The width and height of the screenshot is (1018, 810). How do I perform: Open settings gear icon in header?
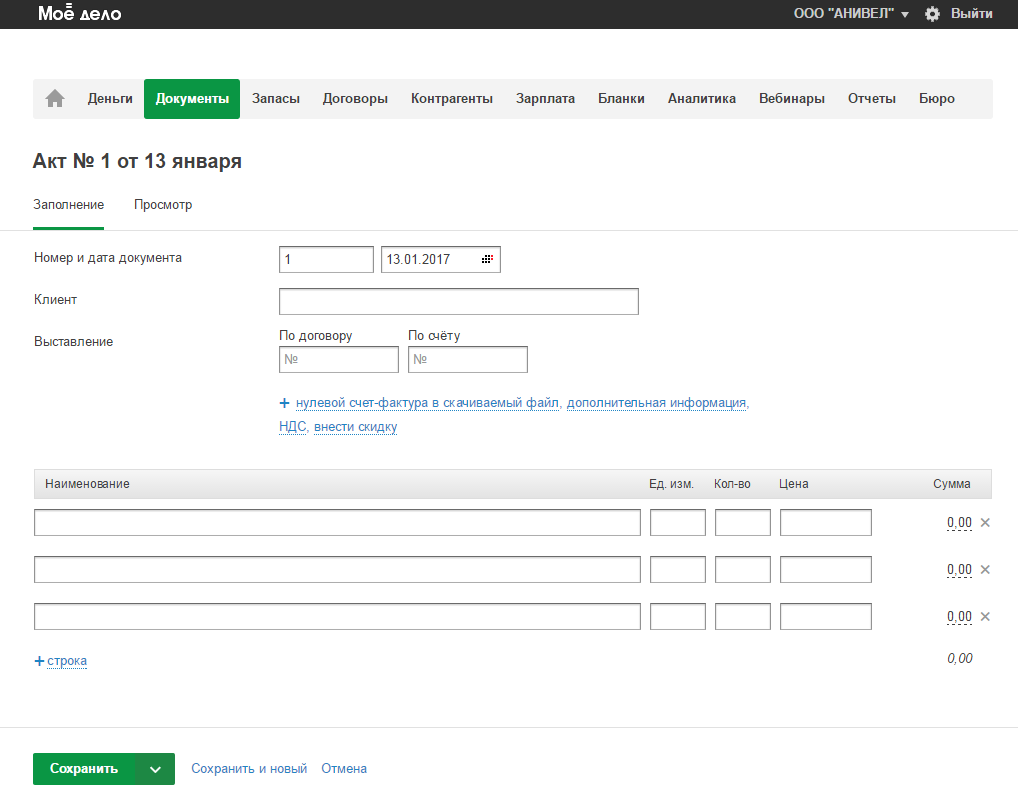pyautogui.click(x=932, y=14)
